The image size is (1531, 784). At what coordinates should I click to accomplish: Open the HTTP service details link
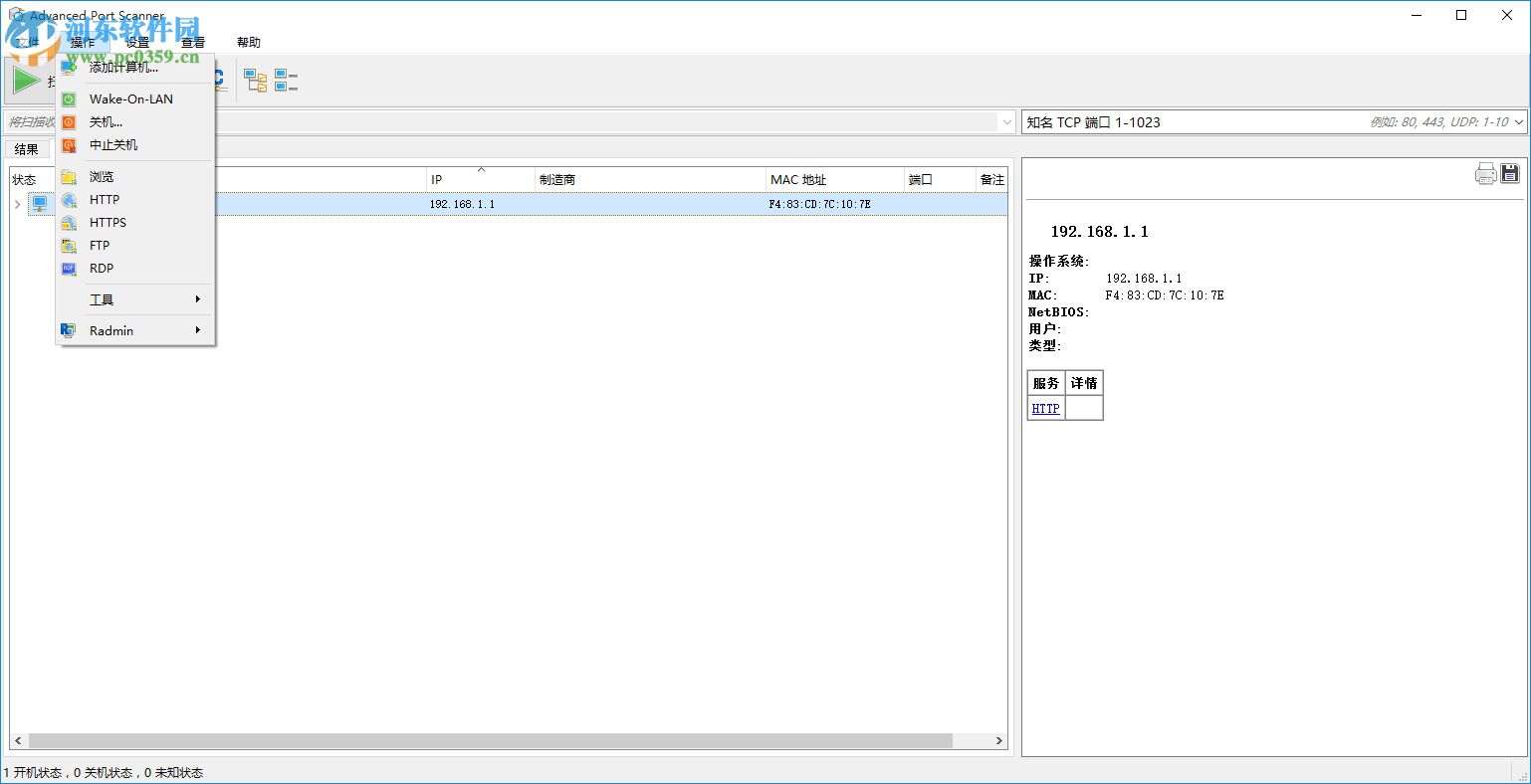(x=1044, y=408)
